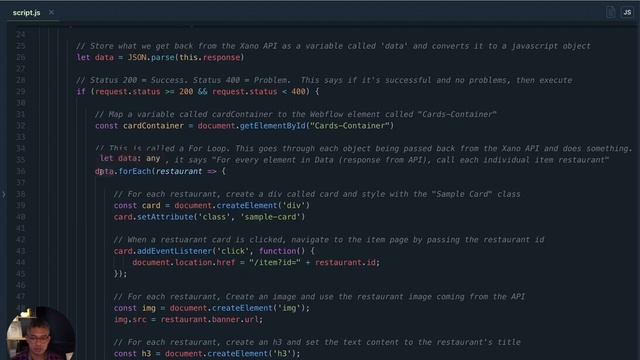The width and height of the screenshot is (640, 360).
Task: Expand the collapsed side panel chevron
Action: 4,195
